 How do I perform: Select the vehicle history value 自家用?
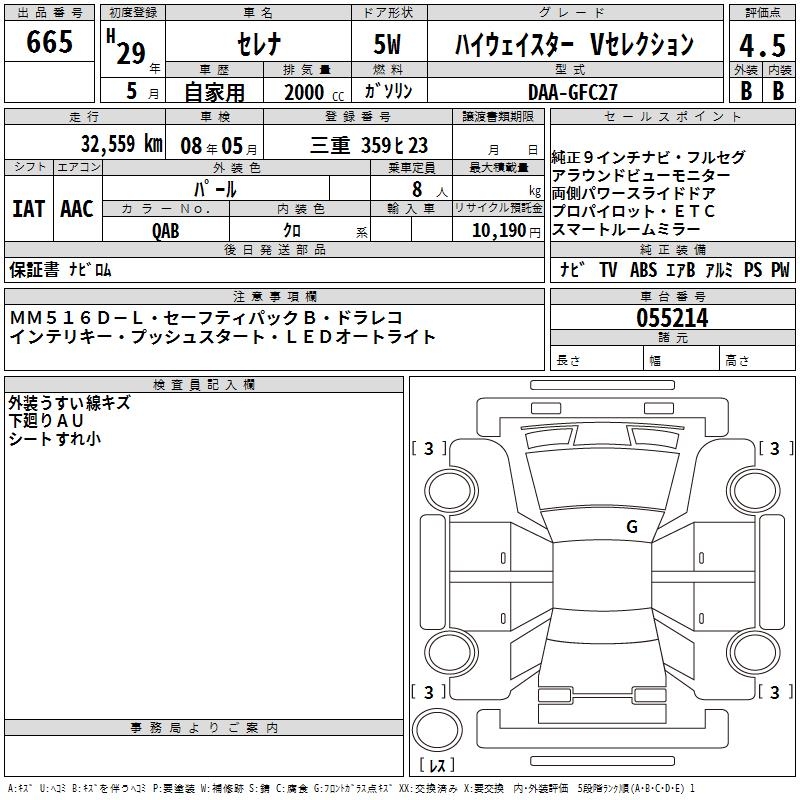[x=215, y=92]
